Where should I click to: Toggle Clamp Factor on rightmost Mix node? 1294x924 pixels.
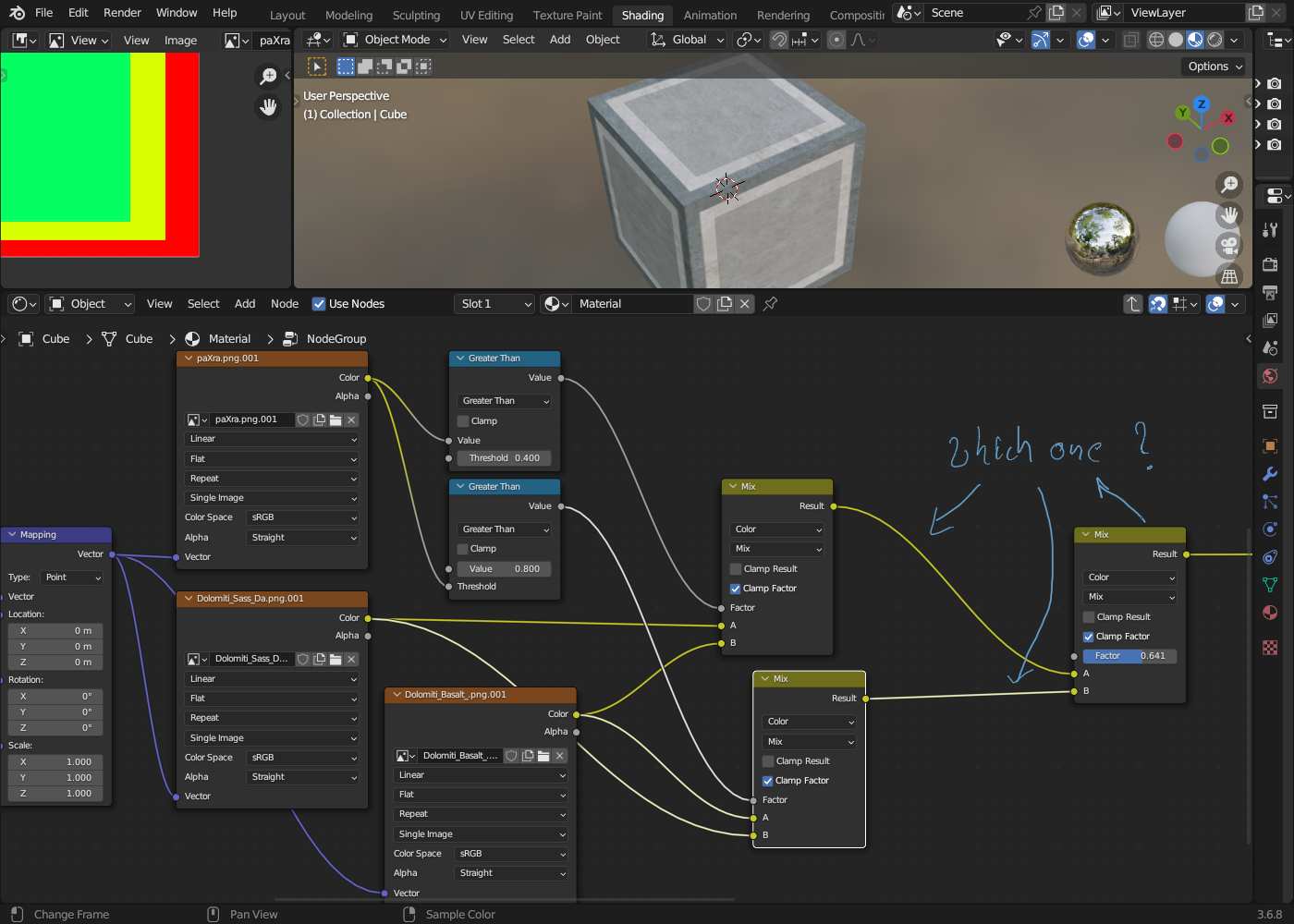point(1089,637)
